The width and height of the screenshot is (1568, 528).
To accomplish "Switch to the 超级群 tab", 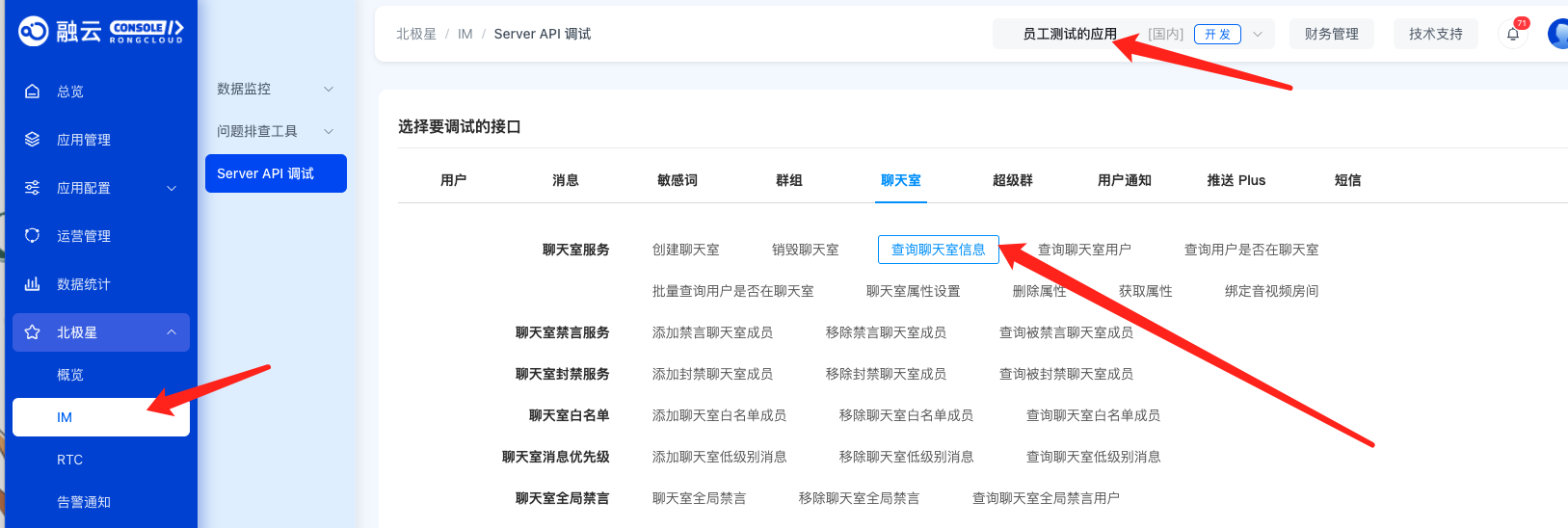I will click(x=1013, y=180).
